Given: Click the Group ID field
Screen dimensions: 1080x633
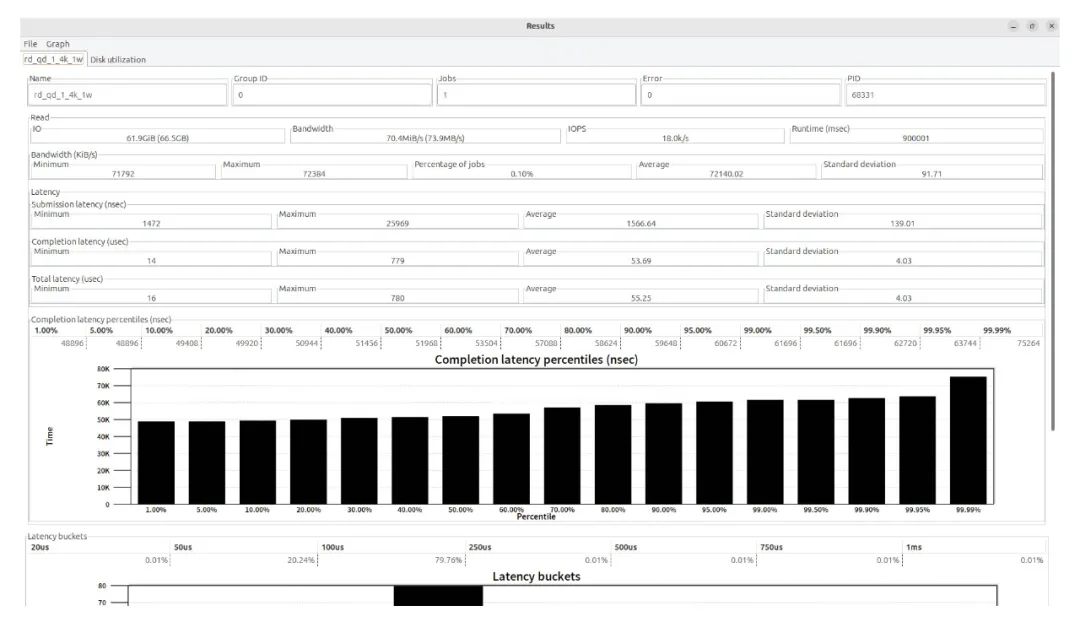Looking at the screenshot, I should (332, 95).
